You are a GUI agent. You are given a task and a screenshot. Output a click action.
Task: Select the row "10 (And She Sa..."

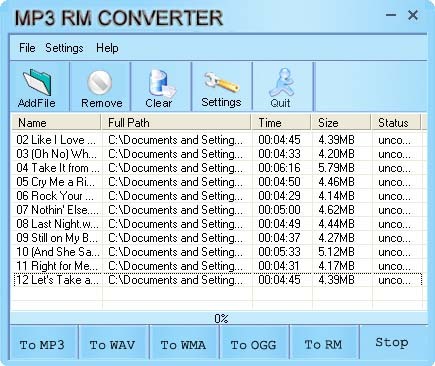(218, 252)
